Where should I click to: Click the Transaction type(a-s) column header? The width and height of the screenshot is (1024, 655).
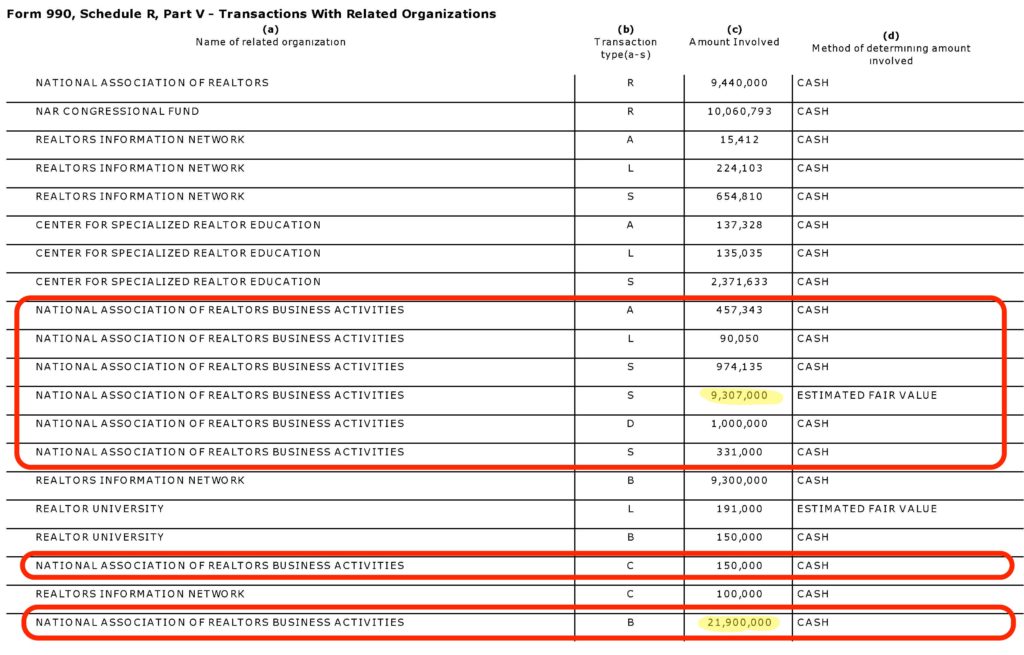pos(626,48)
